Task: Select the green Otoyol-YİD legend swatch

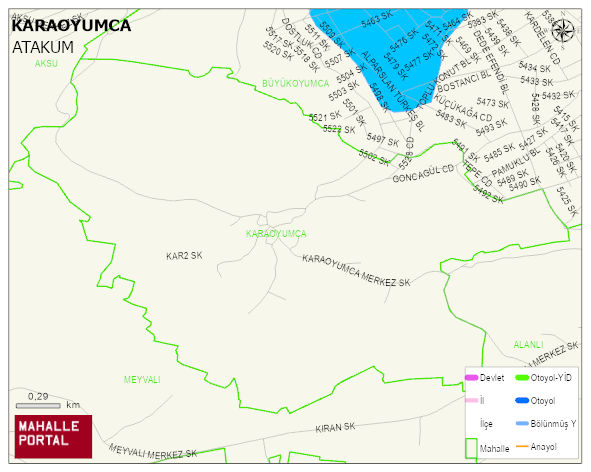Action: 522,377
